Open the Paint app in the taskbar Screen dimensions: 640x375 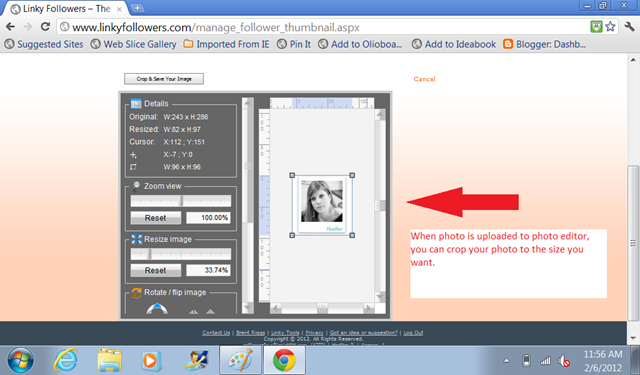[x=240, y=360]
